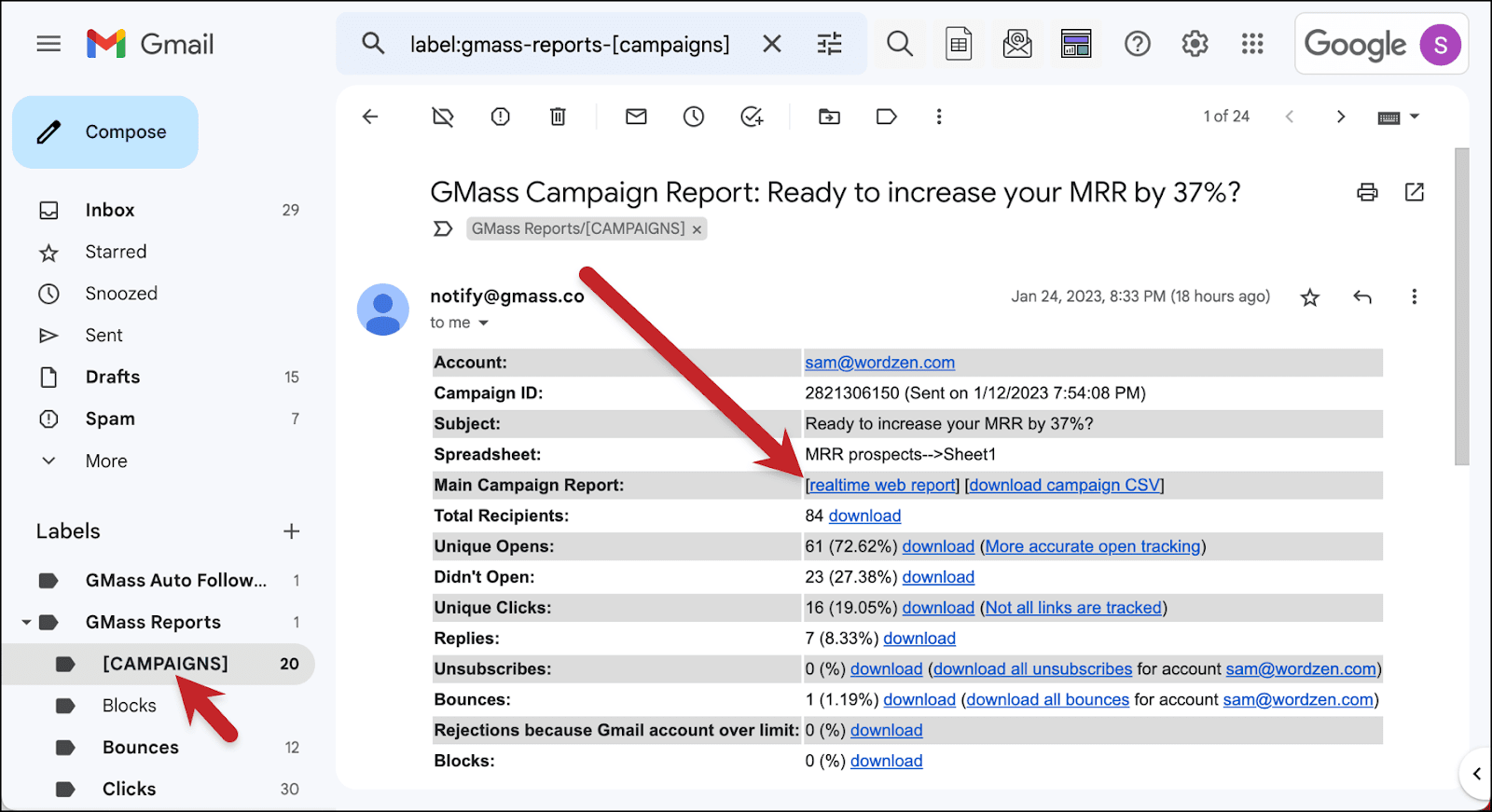Open the GMass spreadsheet icon
The image size is (1492, 812).
959,44
